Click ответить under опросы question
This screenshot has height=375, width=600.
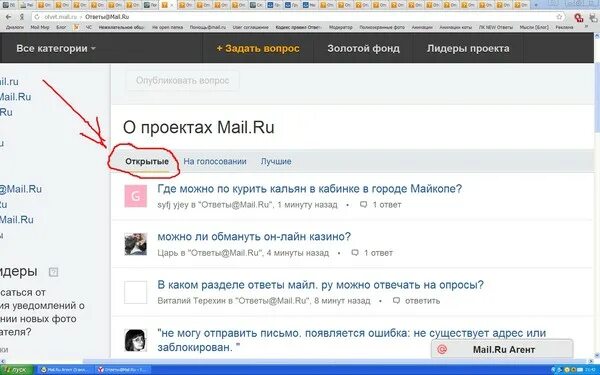pyautogui.click(x=422, y=301)
